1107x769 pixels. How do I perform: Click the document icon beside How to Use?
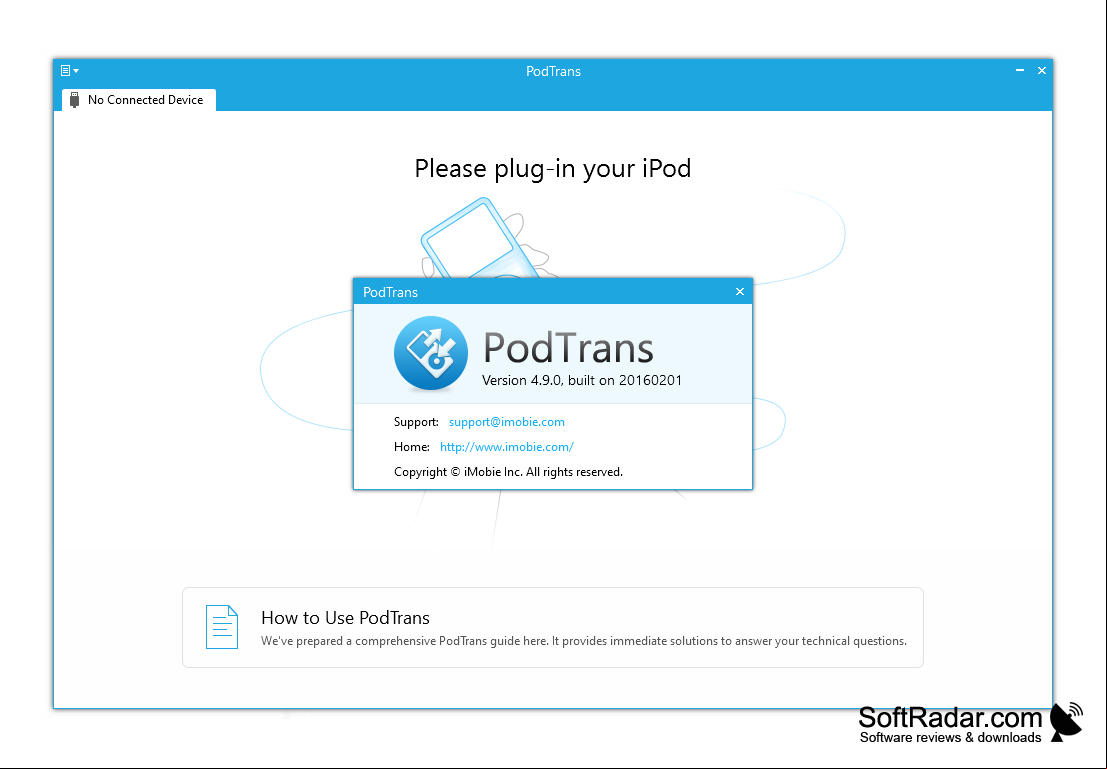(222, 626)
